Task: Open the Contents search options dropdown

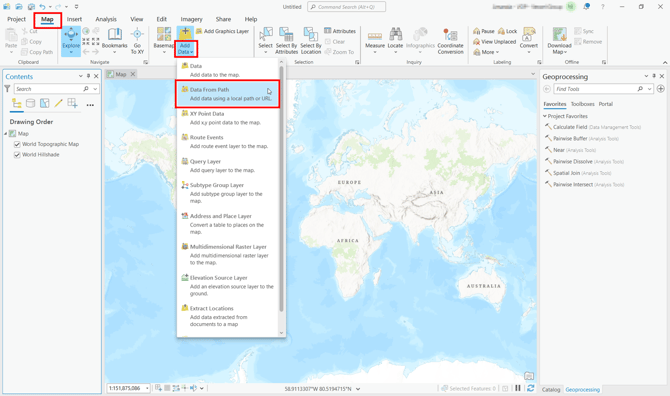Action: coord(95,89)
